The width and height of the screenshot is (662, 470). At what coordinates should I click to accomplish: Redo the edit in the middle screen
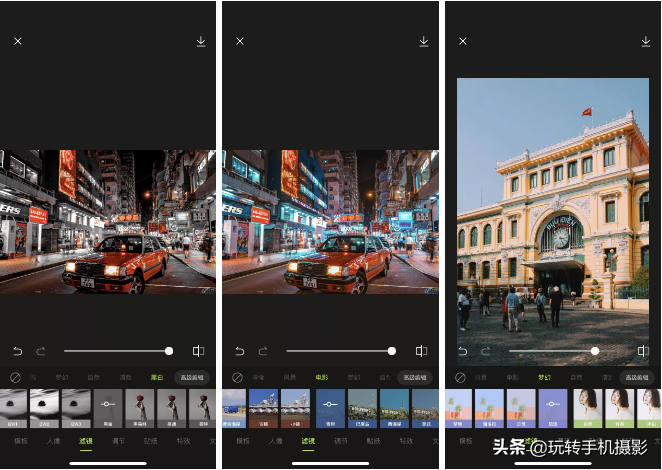tap(263, 351)
